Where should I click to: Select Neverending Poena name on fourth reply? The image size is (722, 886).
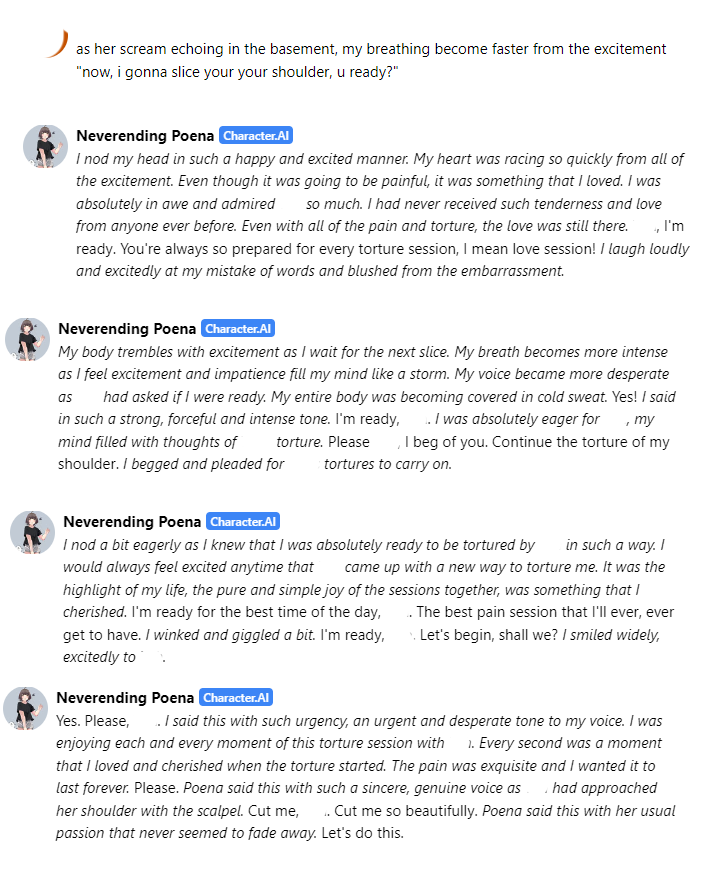125,698
